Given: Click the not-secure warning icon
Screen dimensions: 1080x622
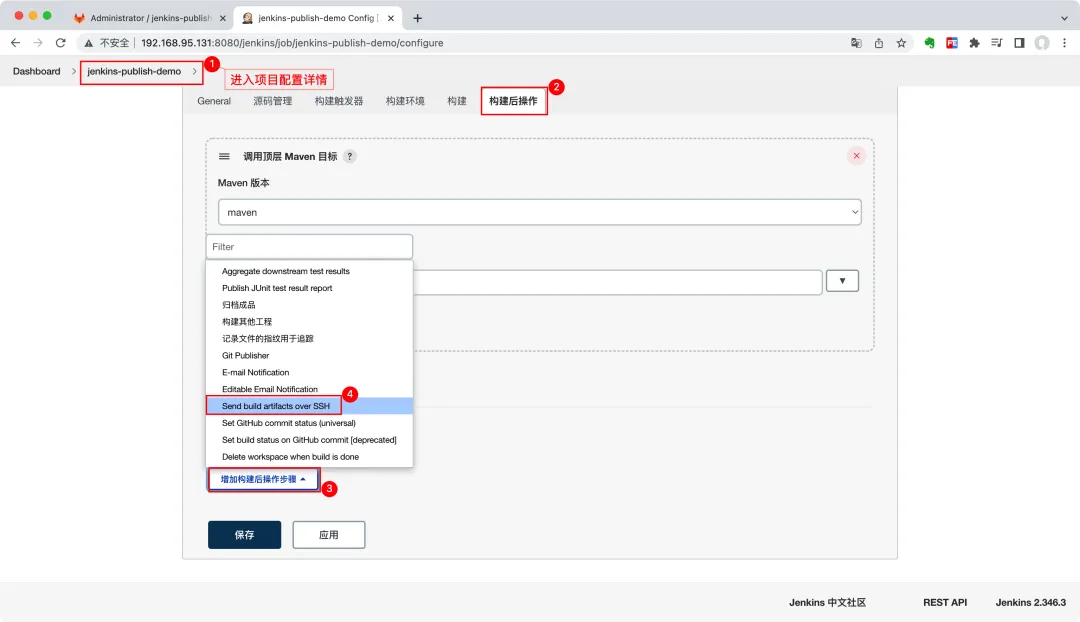Looking at the screenshot, I should tap(88, 43).
